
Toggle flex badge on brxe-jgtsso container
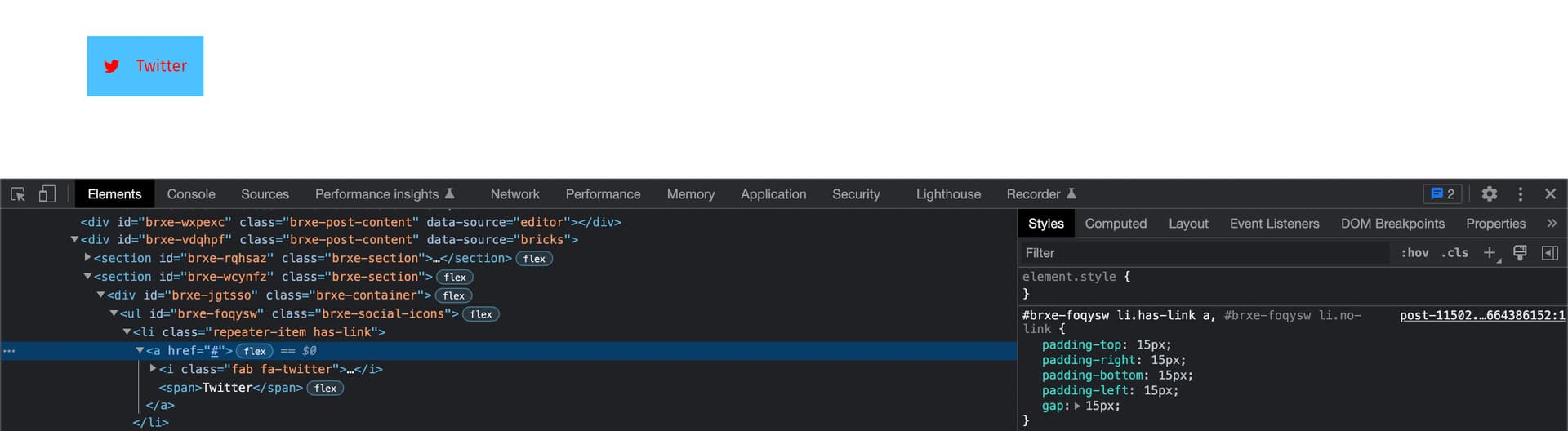pos(454,295)
